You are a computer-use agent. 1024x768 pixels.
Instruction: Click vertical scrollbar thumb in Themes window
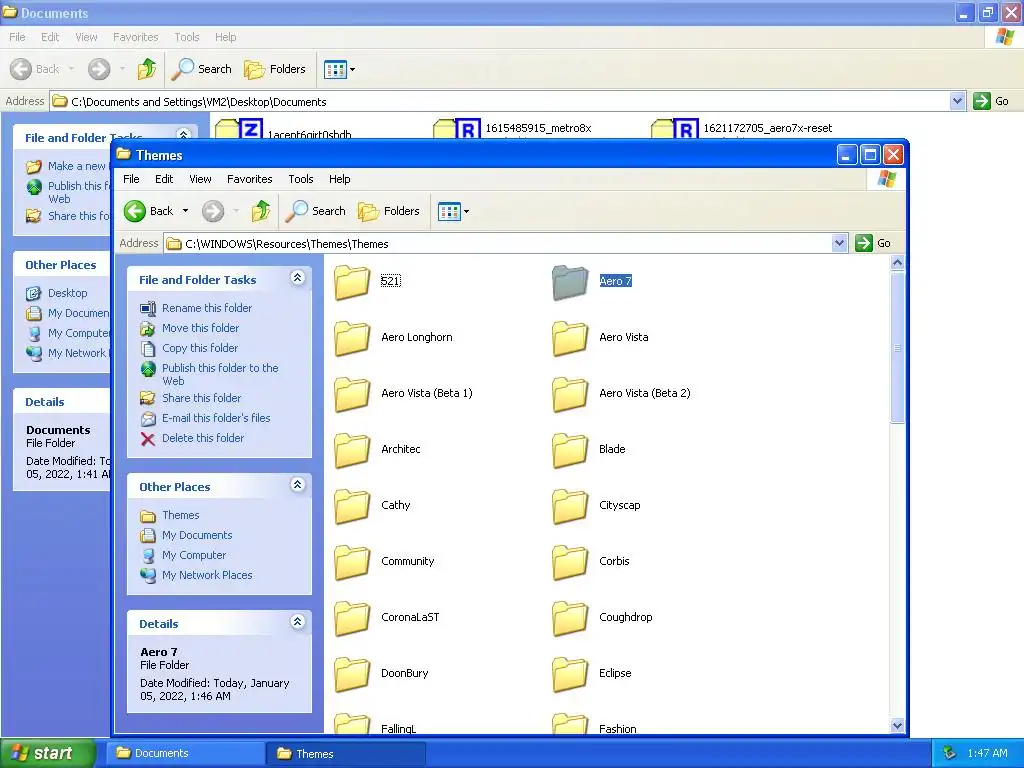point(897,347)
